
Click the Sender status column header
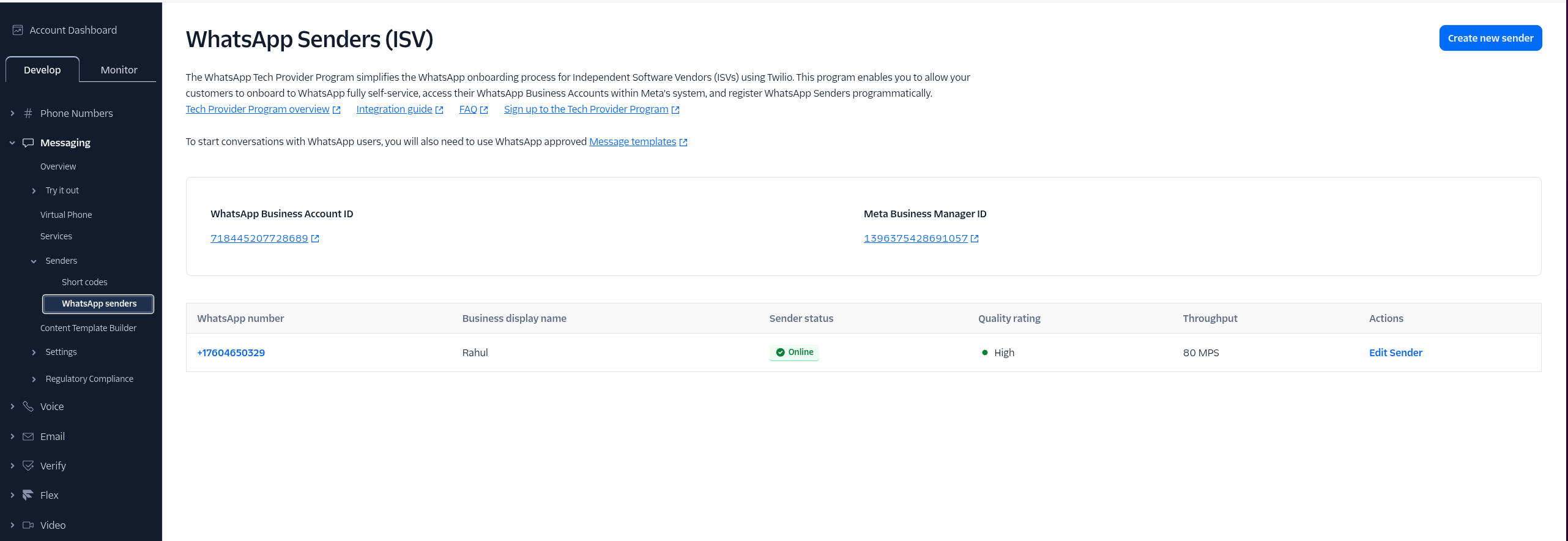click(801, 318)
